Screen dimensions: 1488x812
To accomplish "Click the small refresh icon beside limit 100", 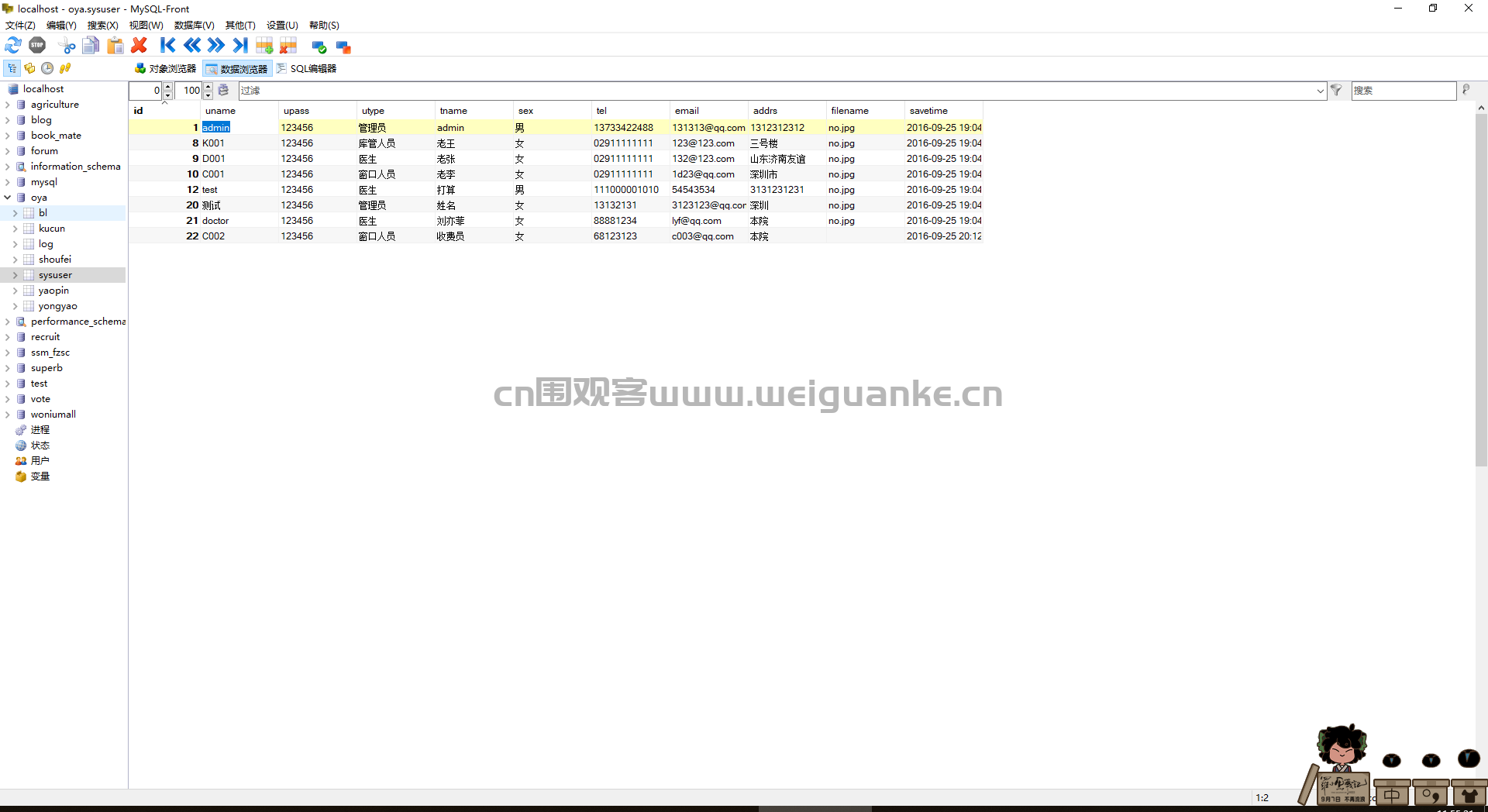I will click(x=223, y=90).
